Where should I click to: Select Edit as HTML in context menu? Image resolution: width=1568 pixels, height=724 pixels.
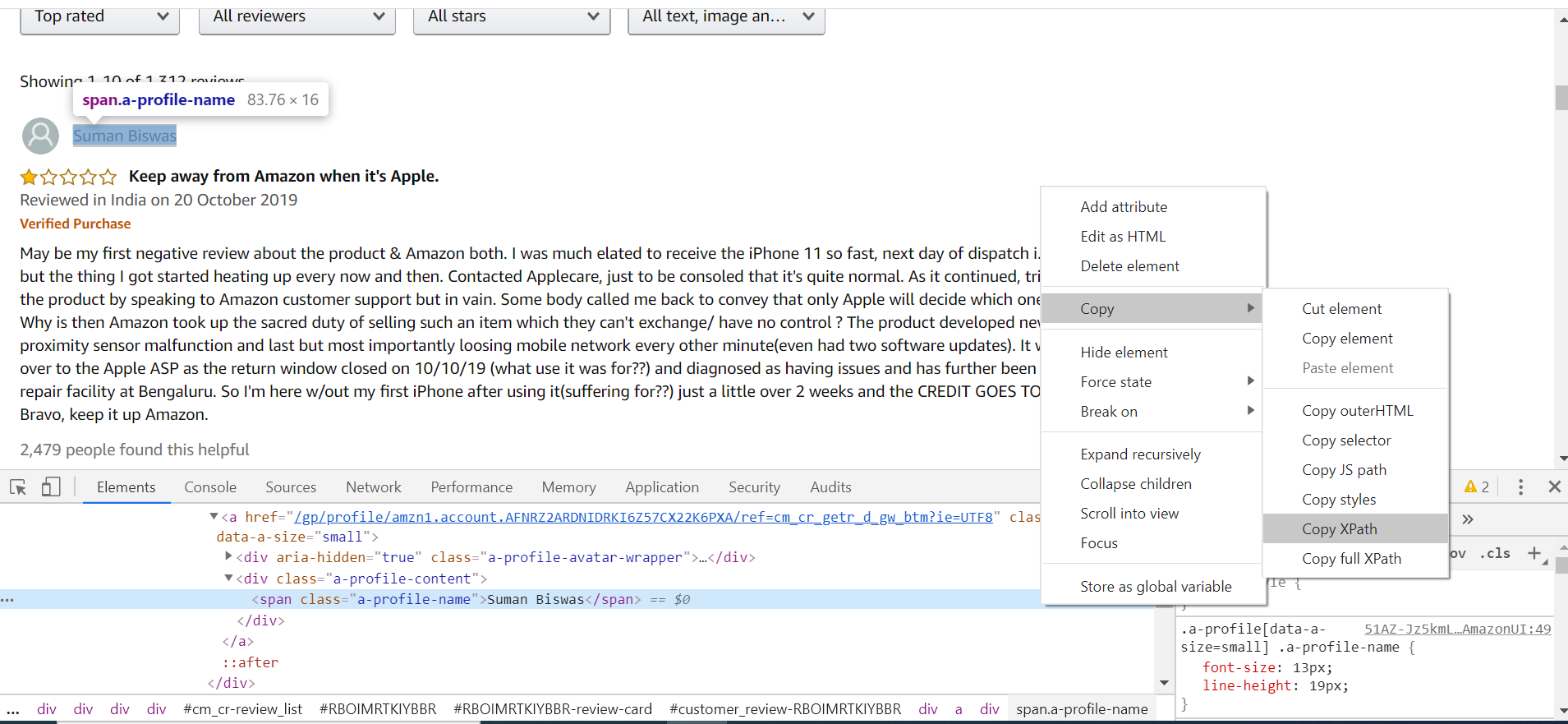[1122, 237]
